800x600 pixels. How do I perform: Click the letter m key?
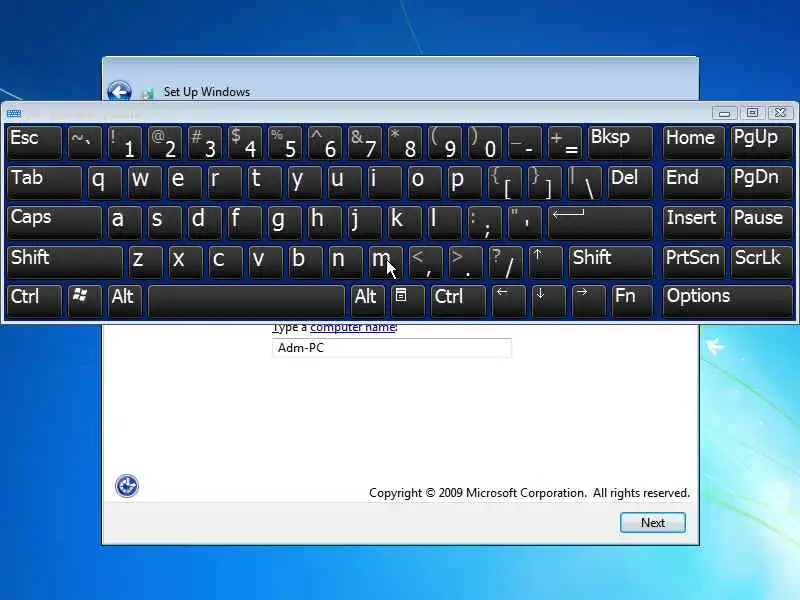pyautogui.click(x=385, y=262)
